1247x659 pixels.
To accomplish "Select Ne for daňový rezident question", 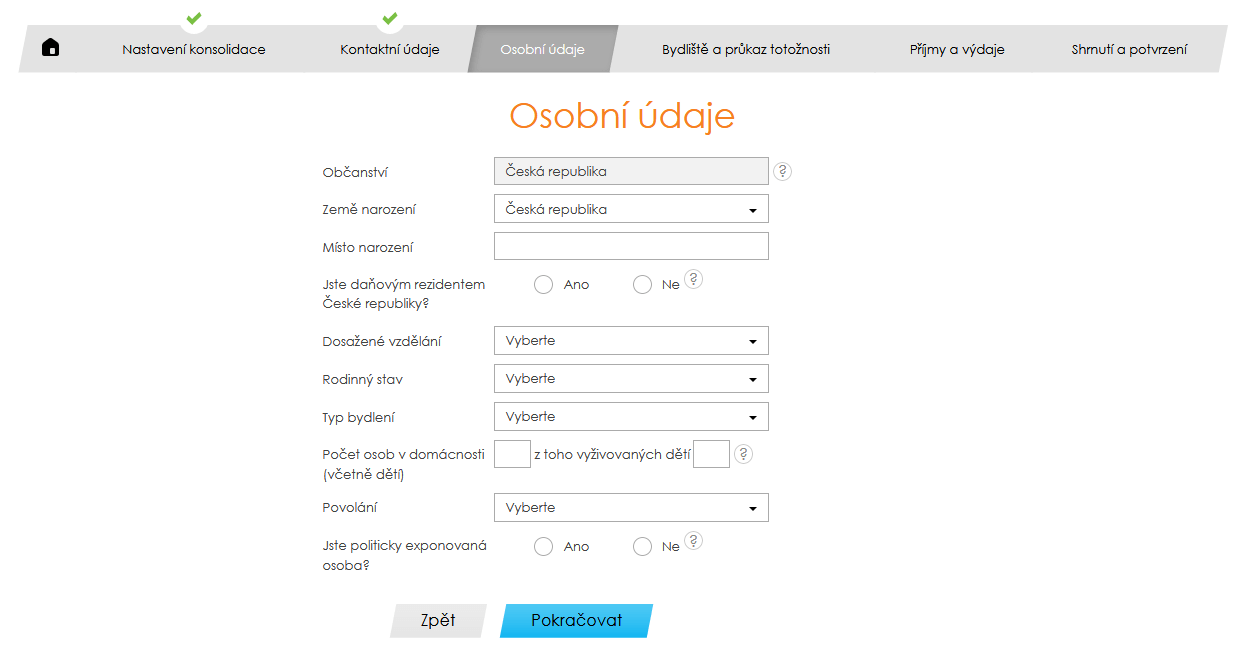I will click(x=642, y=284).
